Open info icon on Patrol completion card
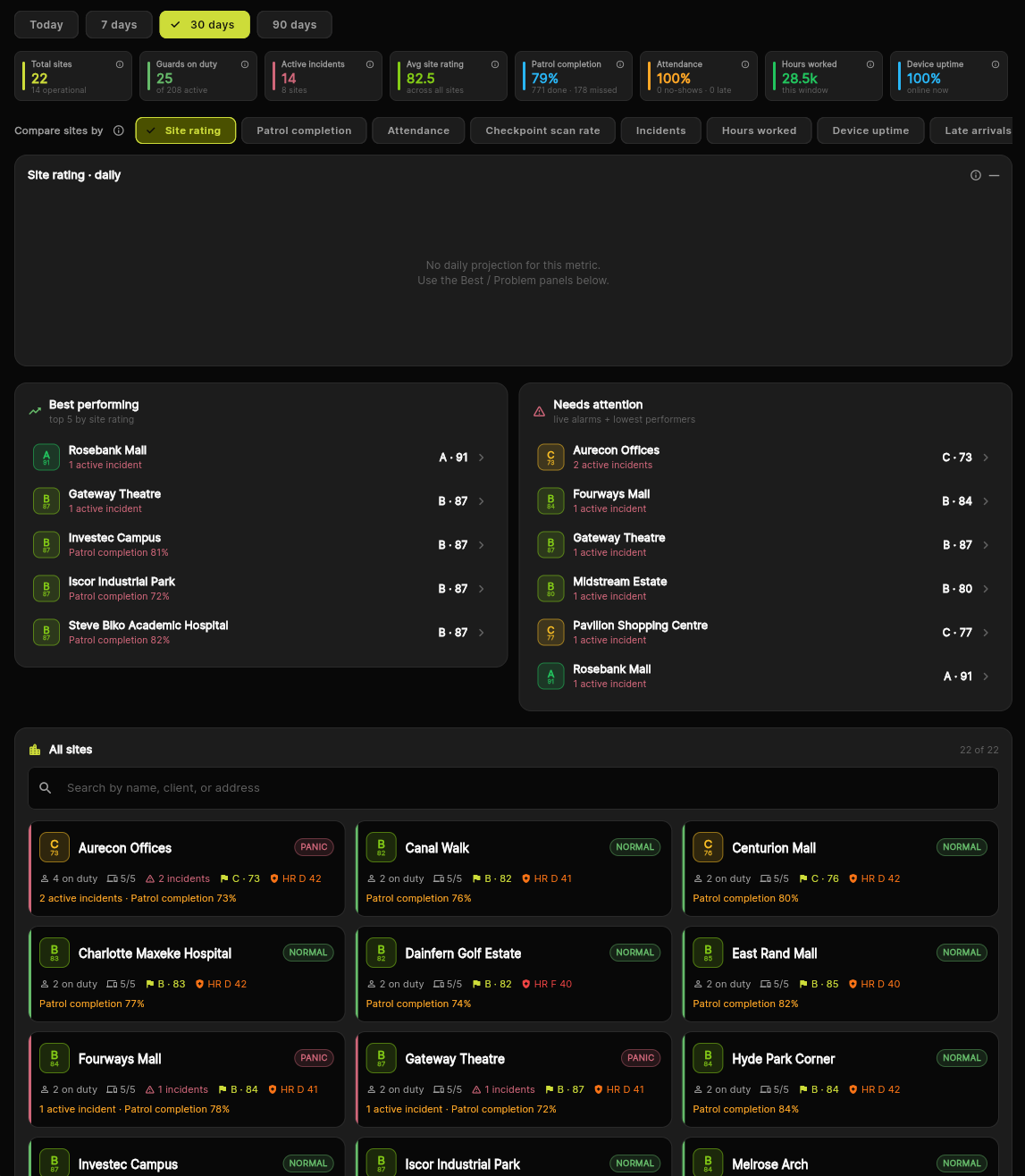Image resolution: width=1025 pixels, height=1176 pixels. [620, 64]
